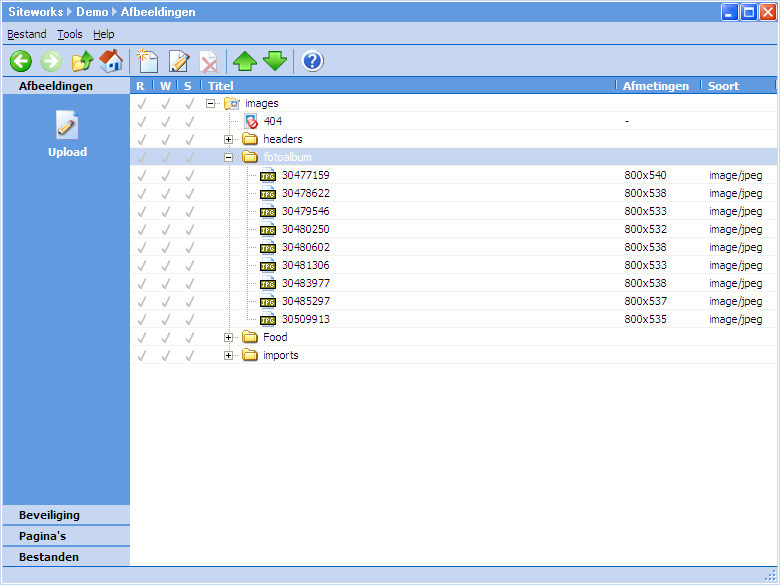Click the New document toolbar icon
780x585 pixels.
148,61
